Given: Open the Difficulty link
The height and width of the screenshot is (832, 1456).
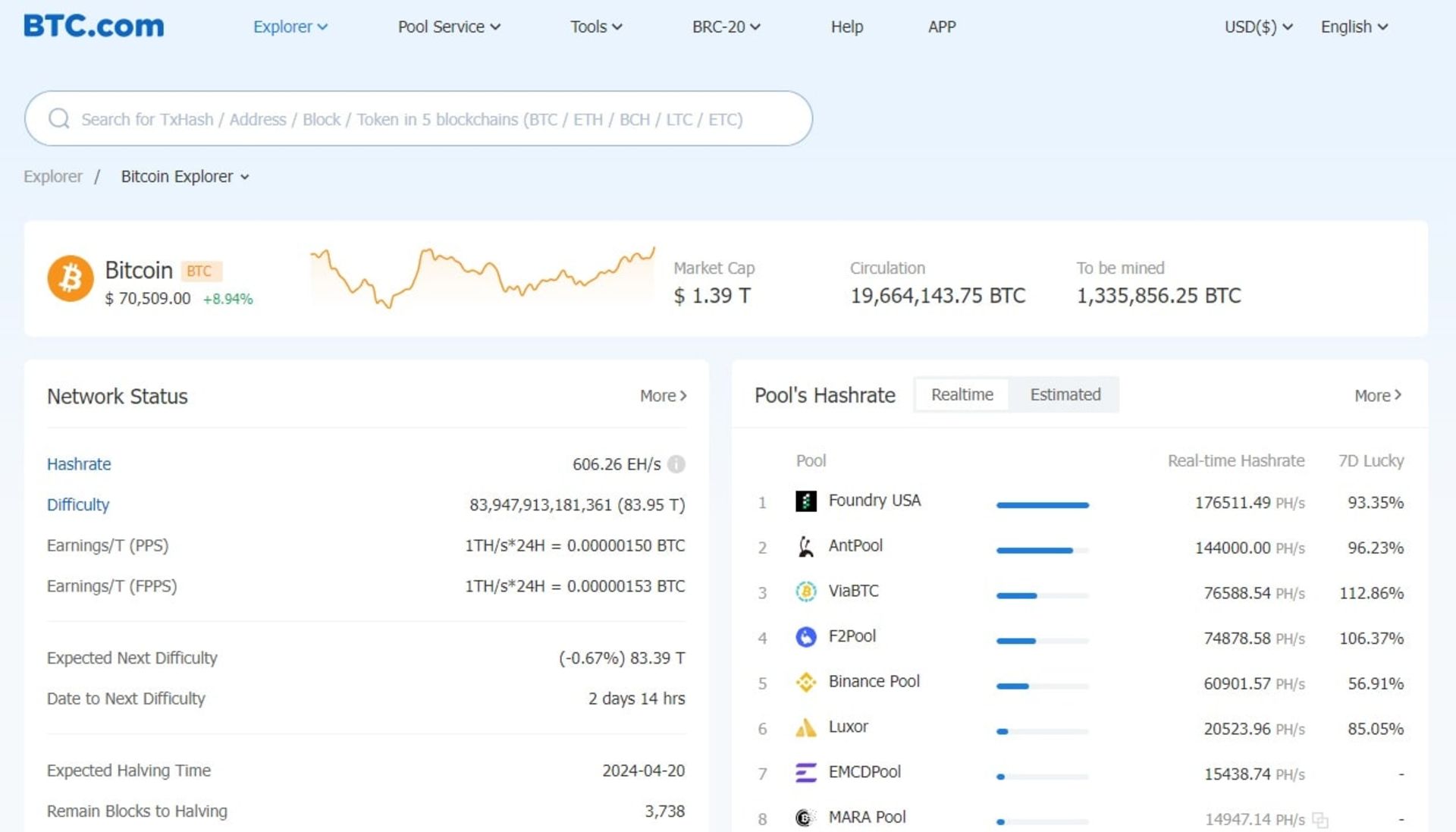Looking at the screenshot, I should pos(78,505).
